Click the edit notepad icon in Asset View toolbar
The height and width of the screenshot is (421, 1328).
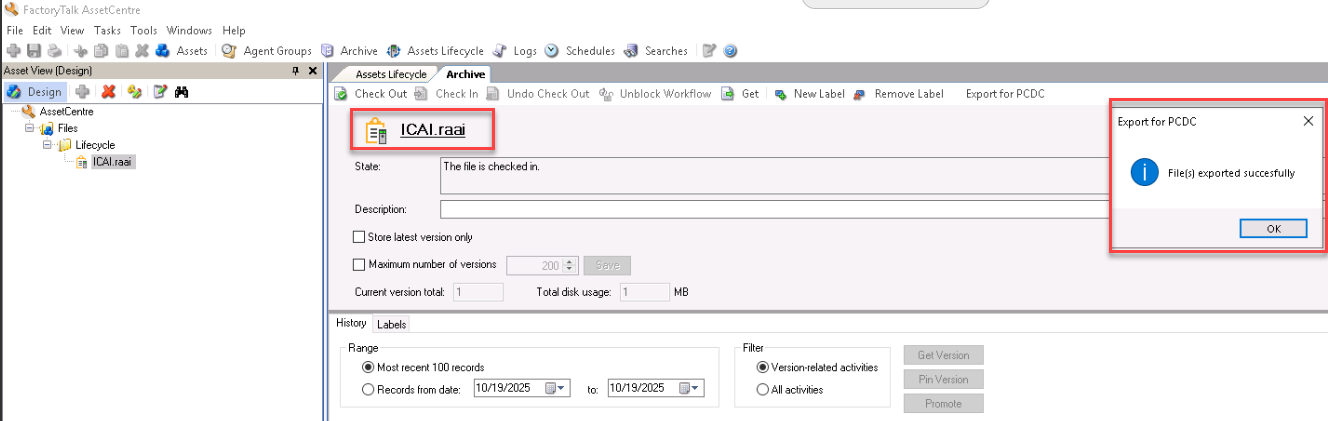[x=160, y=91]
